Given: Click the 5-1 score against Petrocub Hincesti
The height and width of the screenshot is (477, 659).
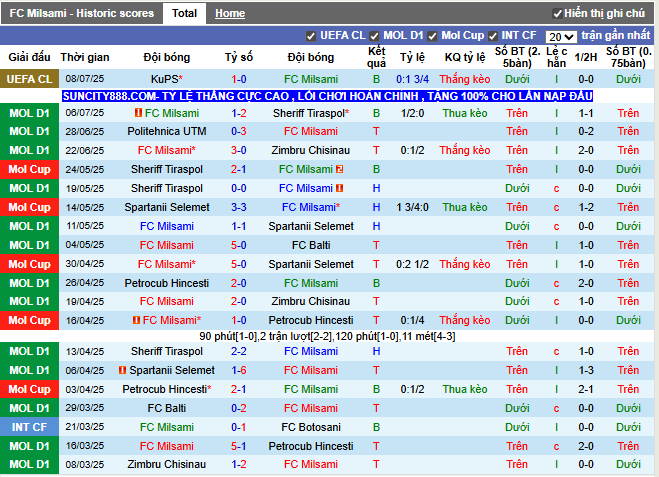Looking at the screenshot, I should pos(238,446).
